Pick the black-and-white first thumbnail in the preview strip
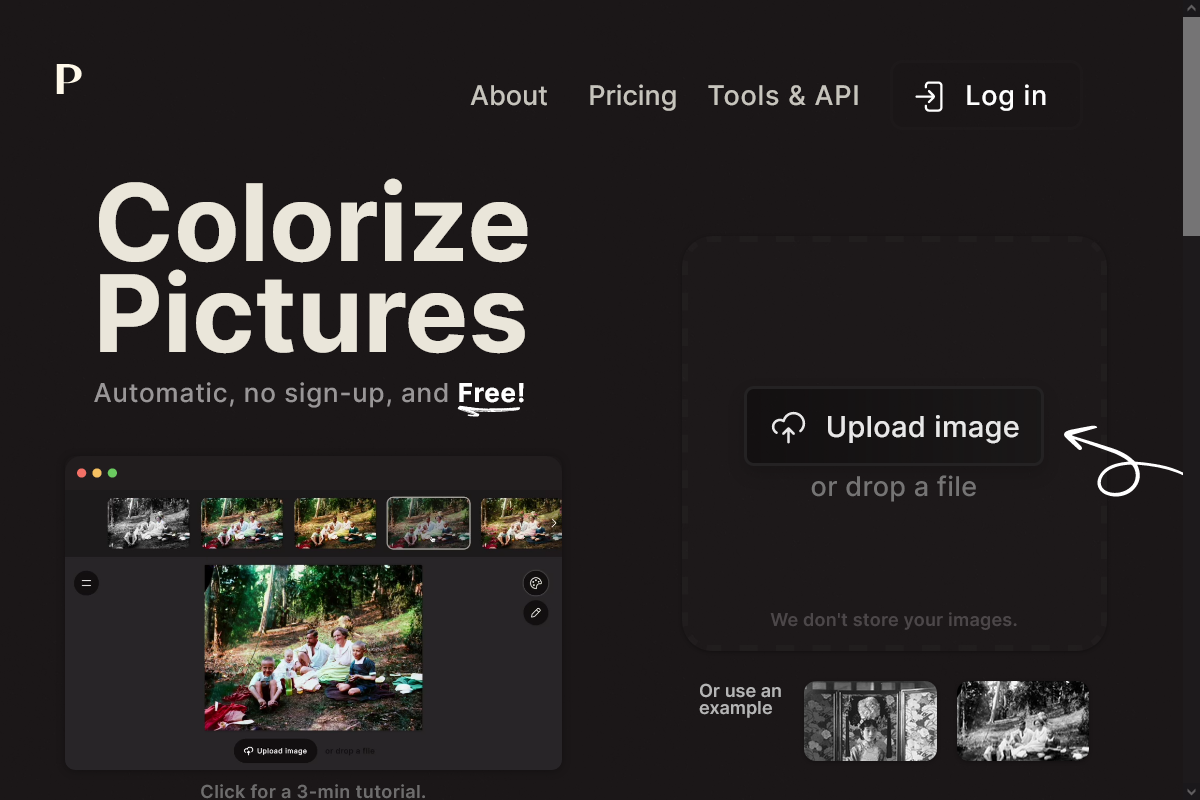The width and height of the screenshot is (1200, 800). click(x=148, y=523)
